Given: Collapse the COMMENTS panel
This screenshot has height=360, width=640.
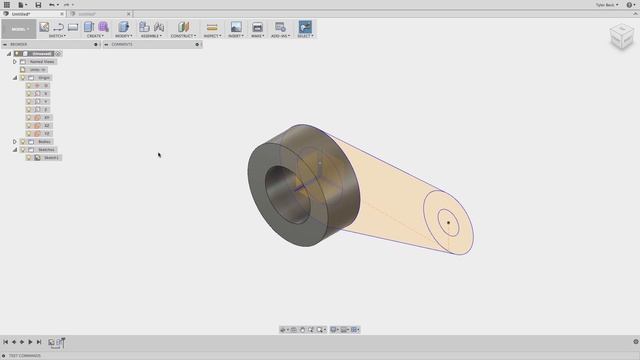Looking at the screenshot, I should pos(106,44).
